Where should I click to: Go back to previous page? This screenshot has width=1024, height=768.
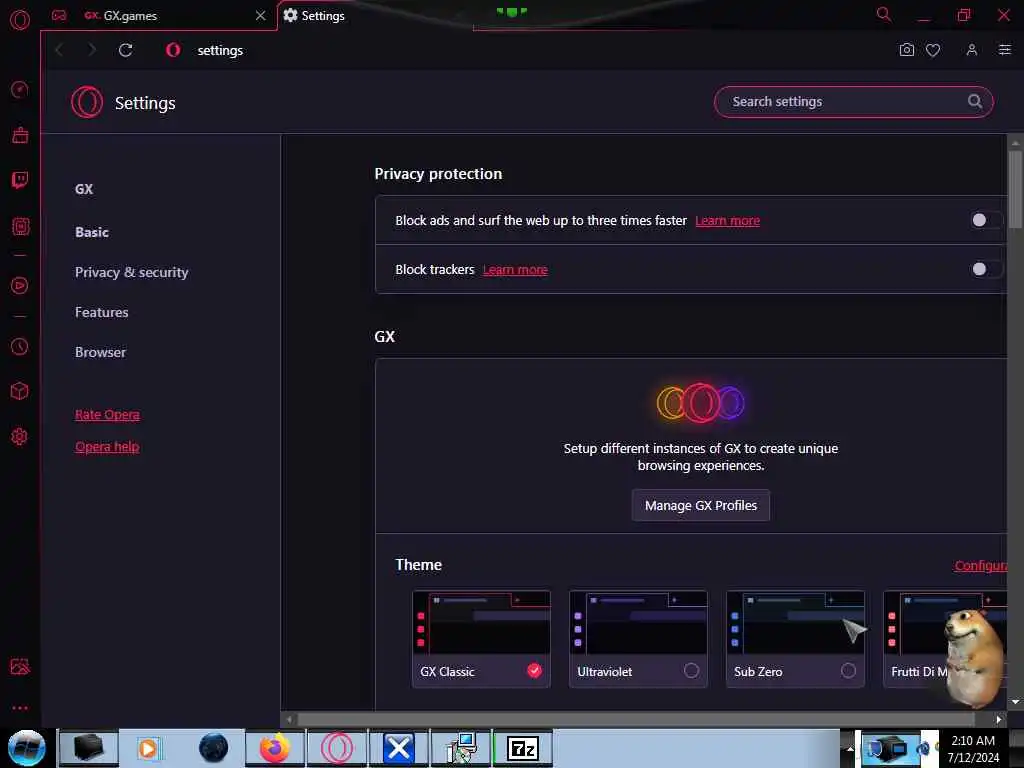tap(59, 50)
